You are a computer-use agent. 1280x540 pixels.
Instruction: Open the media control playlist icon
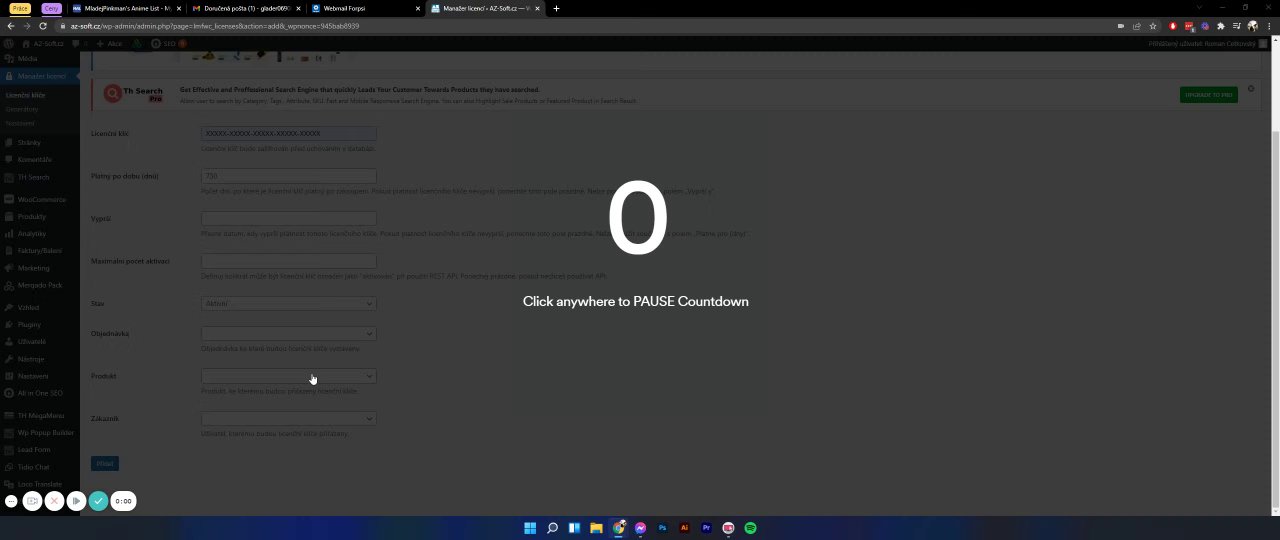click(x=1237, y=26)
